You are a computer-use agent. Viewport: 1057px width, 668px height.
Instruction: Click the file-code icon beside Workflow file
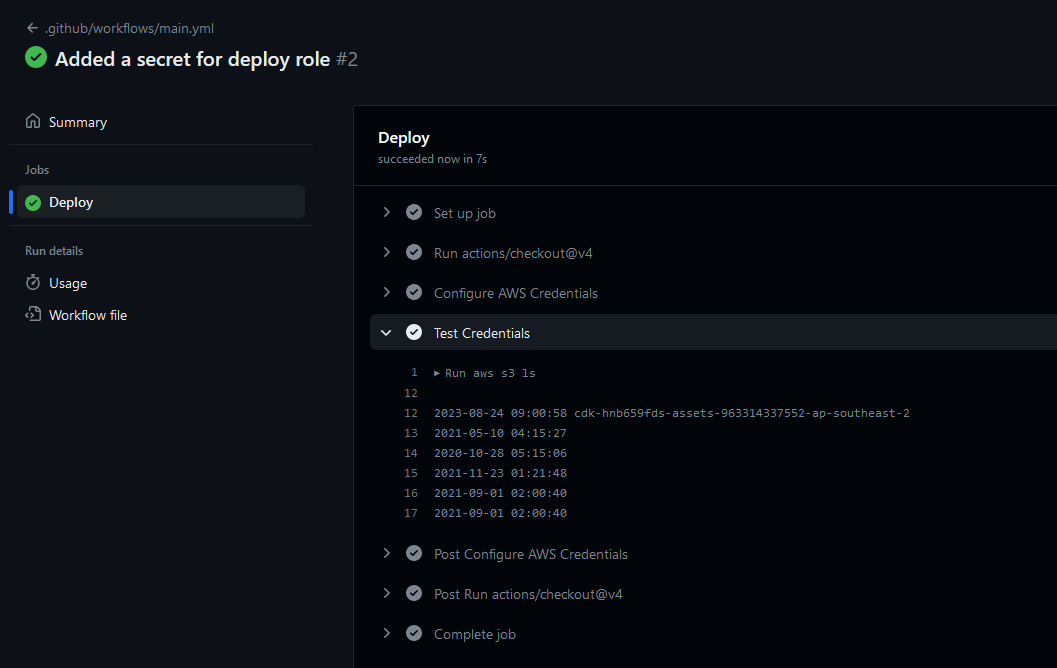33,314
